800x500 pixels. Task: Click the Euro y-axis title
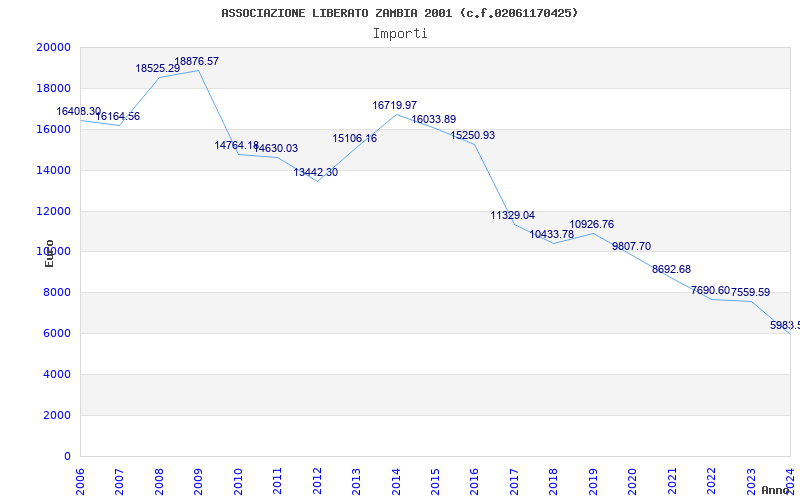click(x=49, y=253)
